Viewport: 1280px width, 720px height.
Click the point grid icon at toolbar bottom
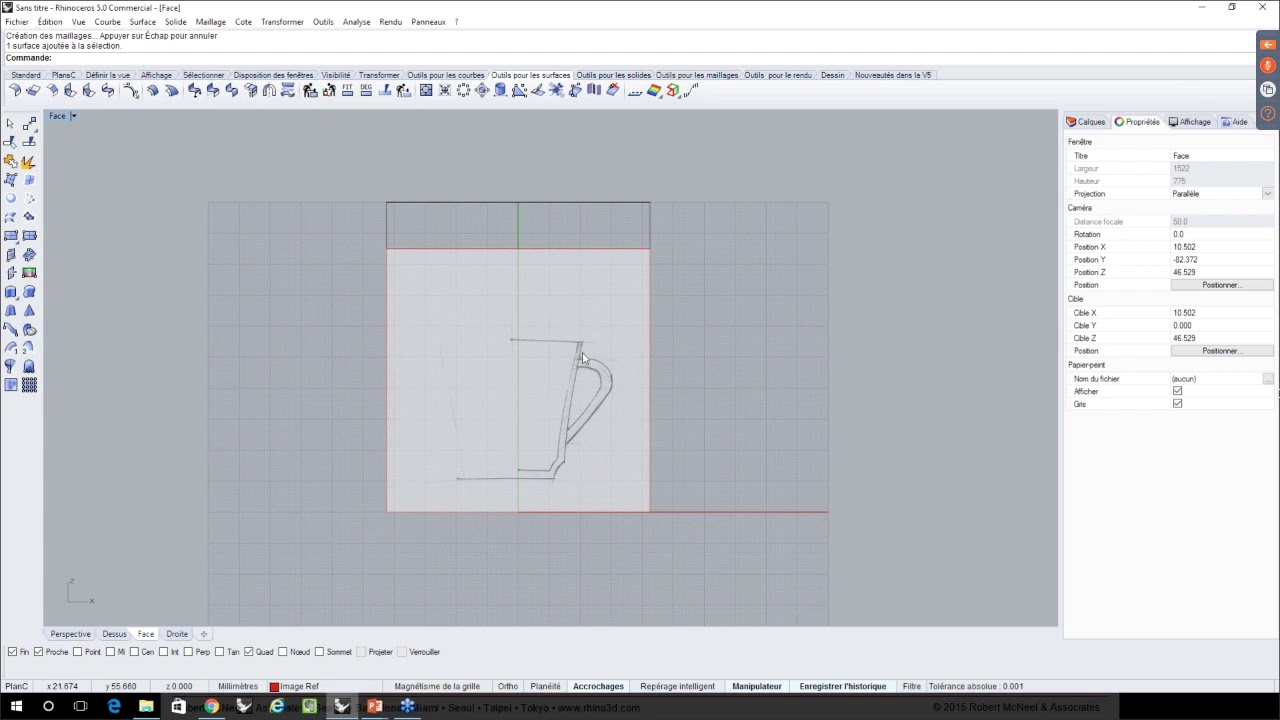29,385
